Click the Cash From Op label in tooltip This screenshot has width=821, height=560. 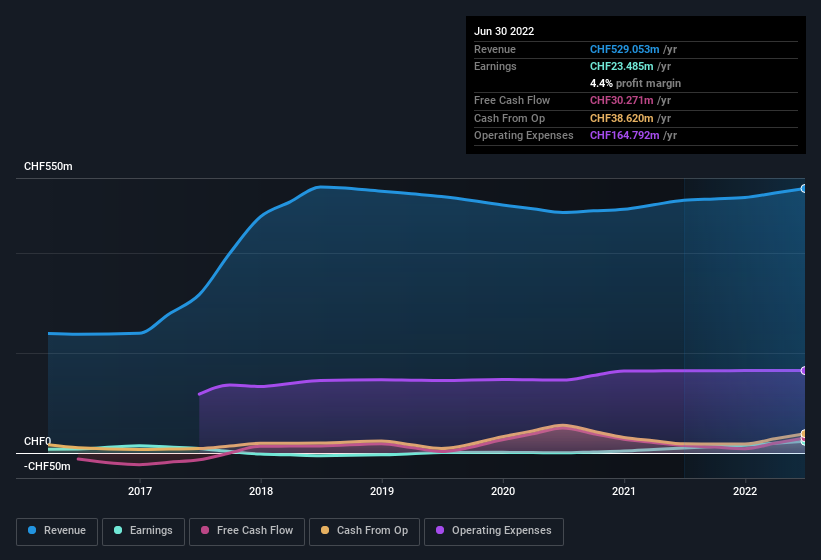pyautogui.click(x=509, y=118)
